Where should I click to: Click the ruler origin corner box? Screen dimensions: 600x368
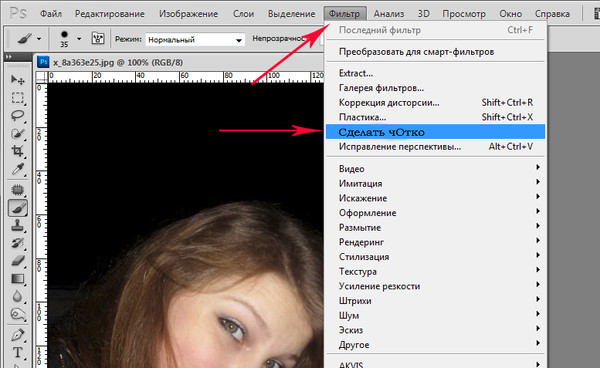(41, 77)
